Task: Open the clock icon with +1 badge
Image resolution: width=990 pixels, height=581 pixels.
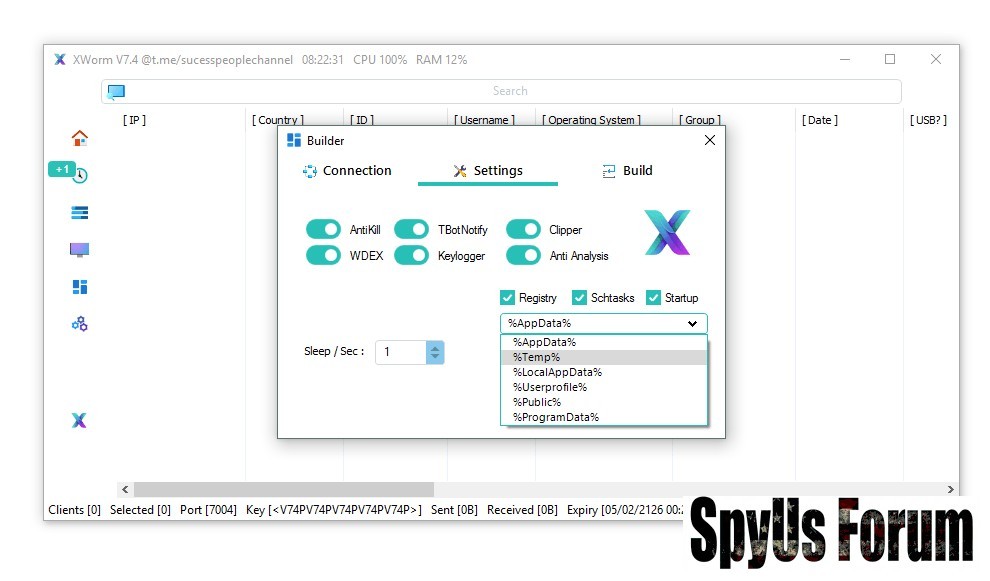Action: tap(80, 175)
